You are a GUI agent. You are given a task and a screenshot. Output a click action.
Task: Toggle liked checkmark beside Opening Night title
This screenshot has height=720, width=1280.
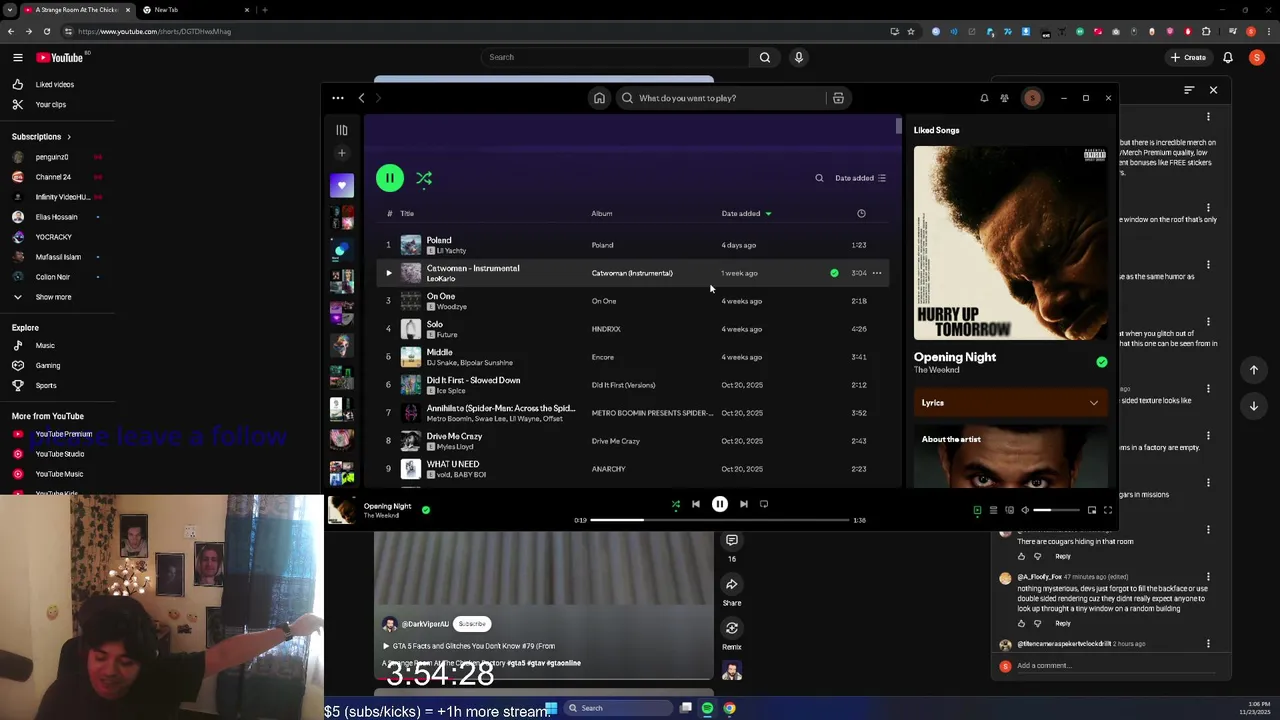pyautogui.click(x=1101, y=362)
